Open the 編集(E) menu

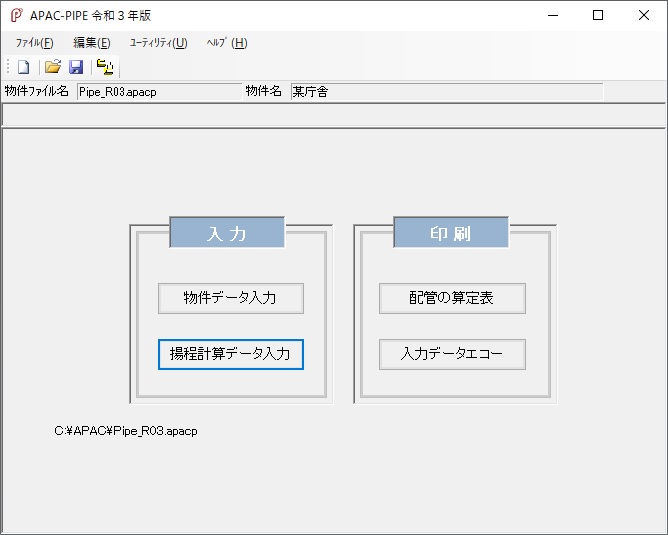tap(92, 43)
